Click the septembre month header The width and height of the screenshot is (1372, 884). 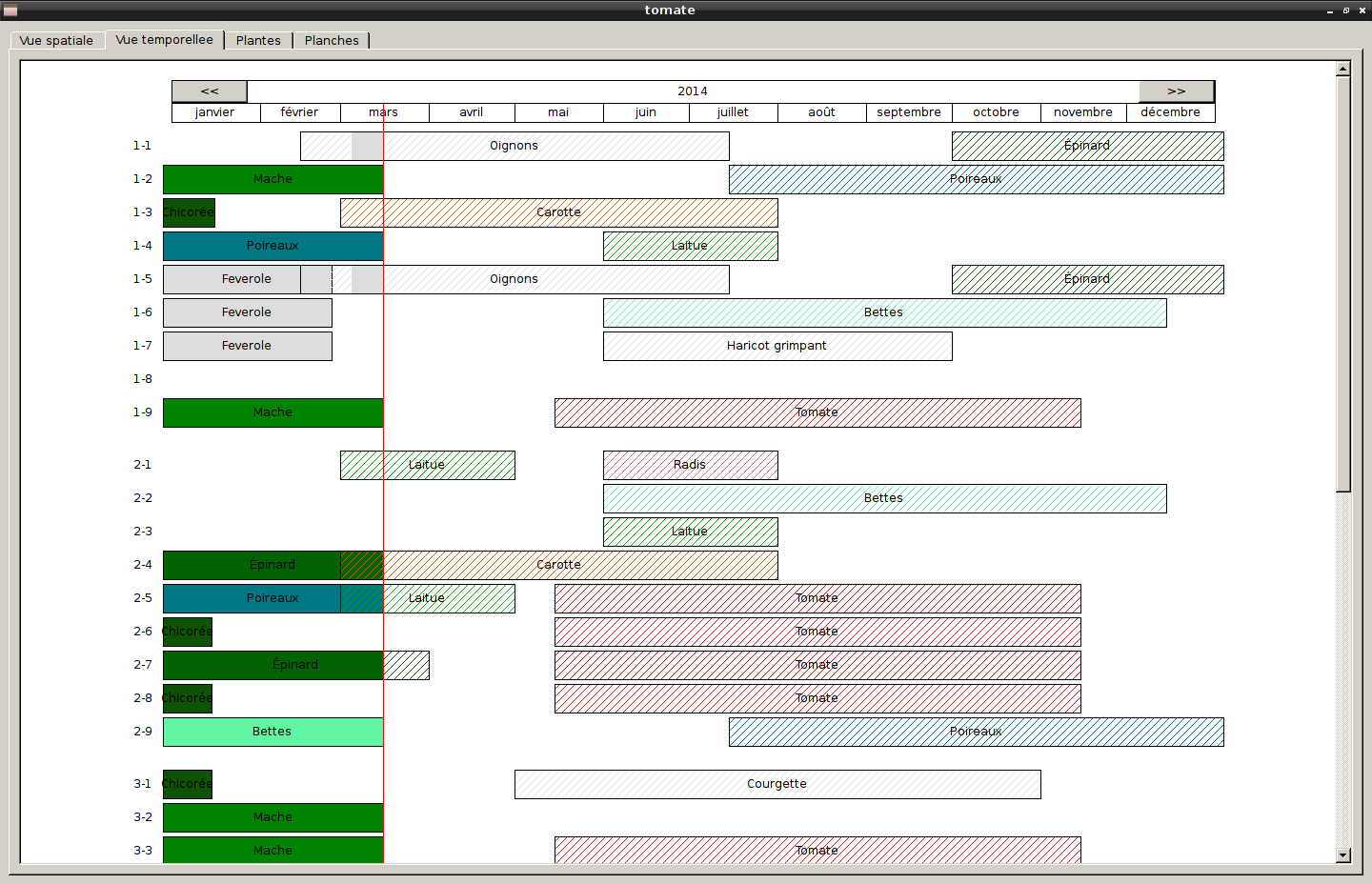909,112
